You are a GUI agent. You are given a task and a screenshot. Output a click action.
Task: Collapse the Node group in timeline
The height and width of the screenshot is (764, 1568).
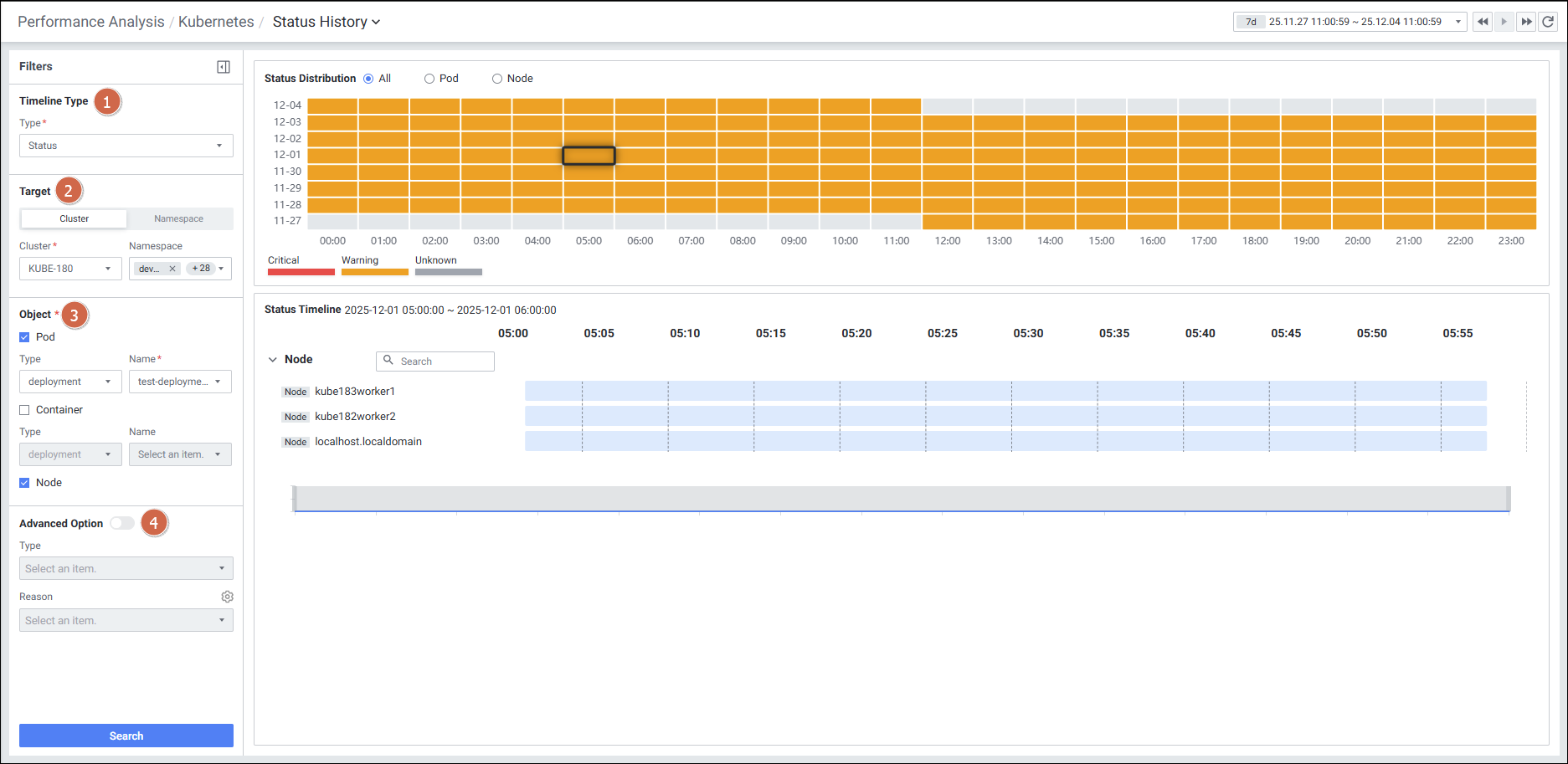point(272,360)
